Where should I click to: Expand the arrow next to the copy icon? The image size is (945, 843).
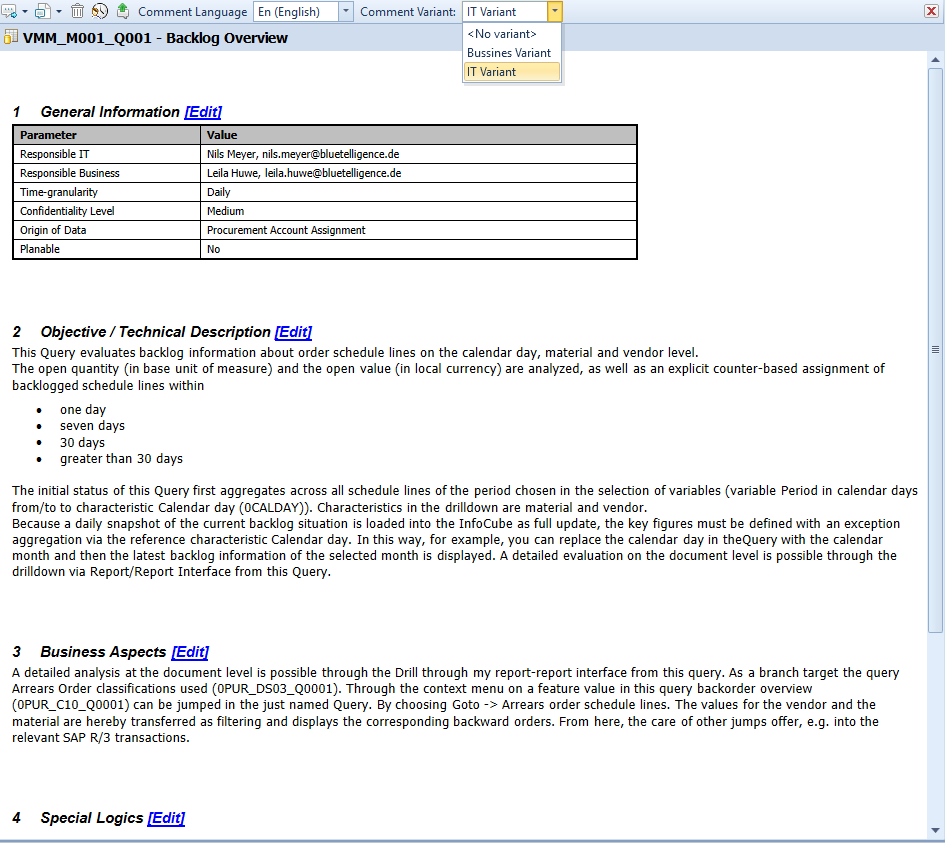[58, 10]
